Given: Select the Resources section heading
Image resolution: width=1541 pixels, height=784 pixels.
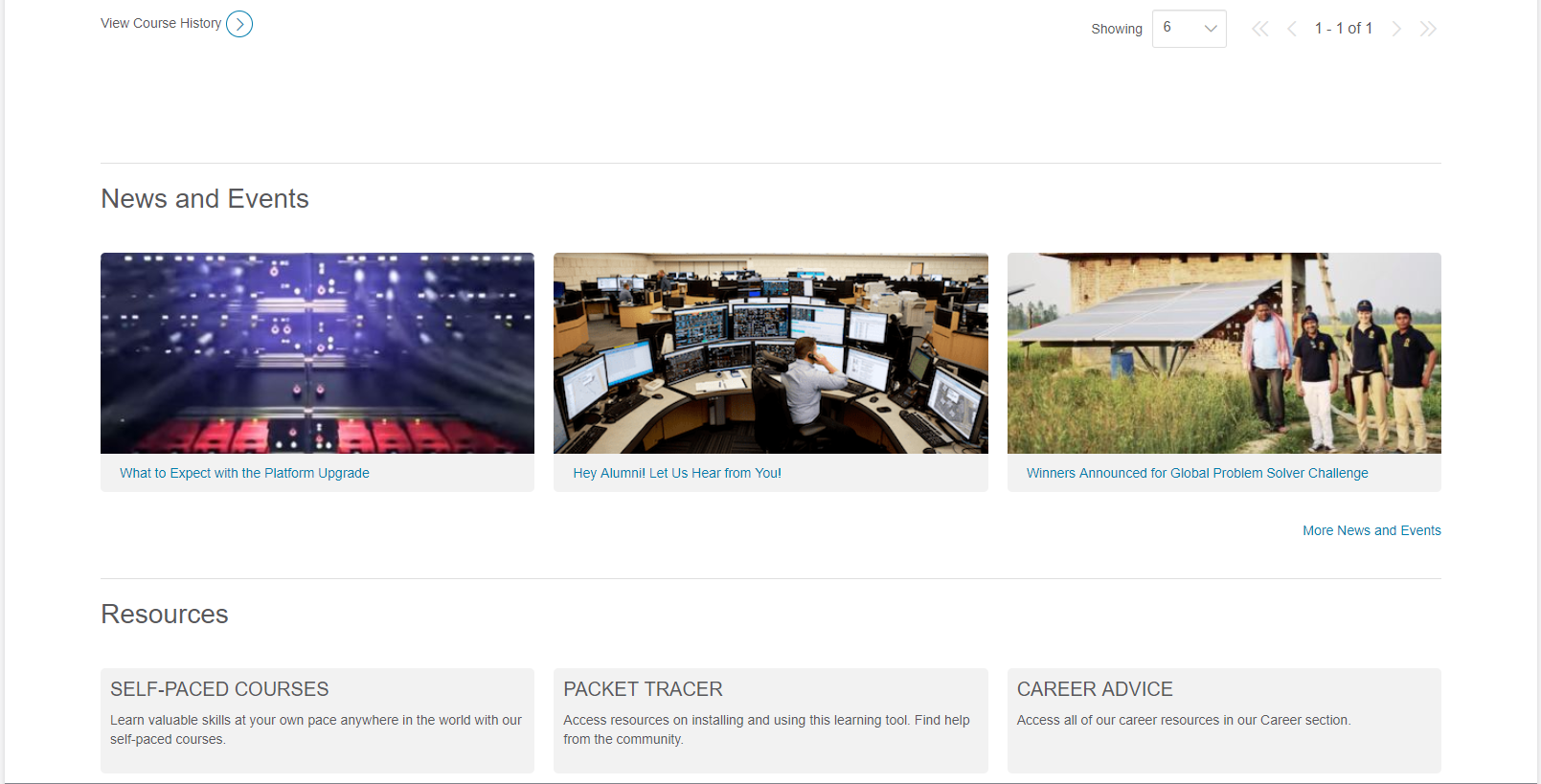Looking at the screenshot, I should coord(165,614).
